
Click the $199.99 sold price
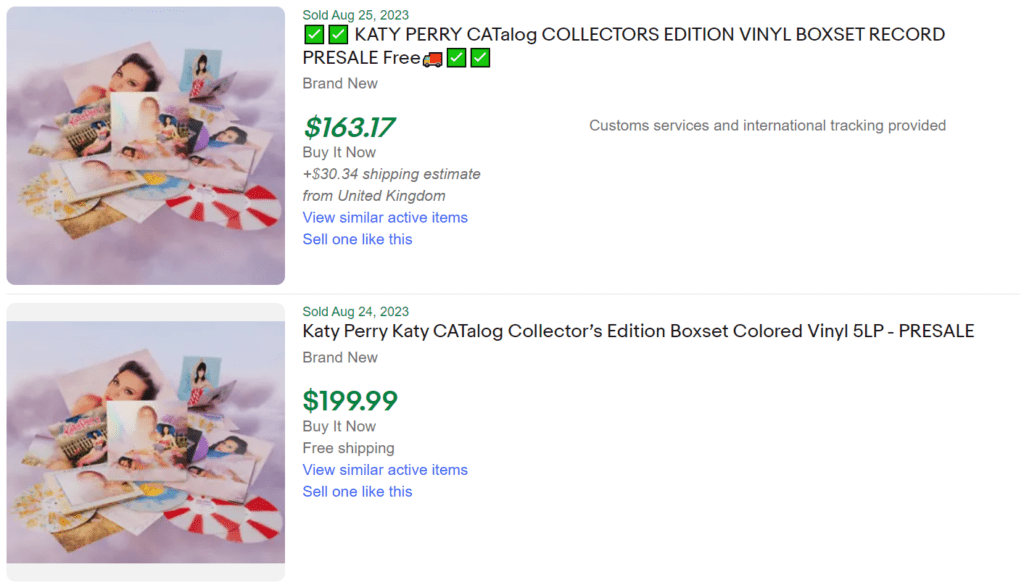tap(350, 400)
